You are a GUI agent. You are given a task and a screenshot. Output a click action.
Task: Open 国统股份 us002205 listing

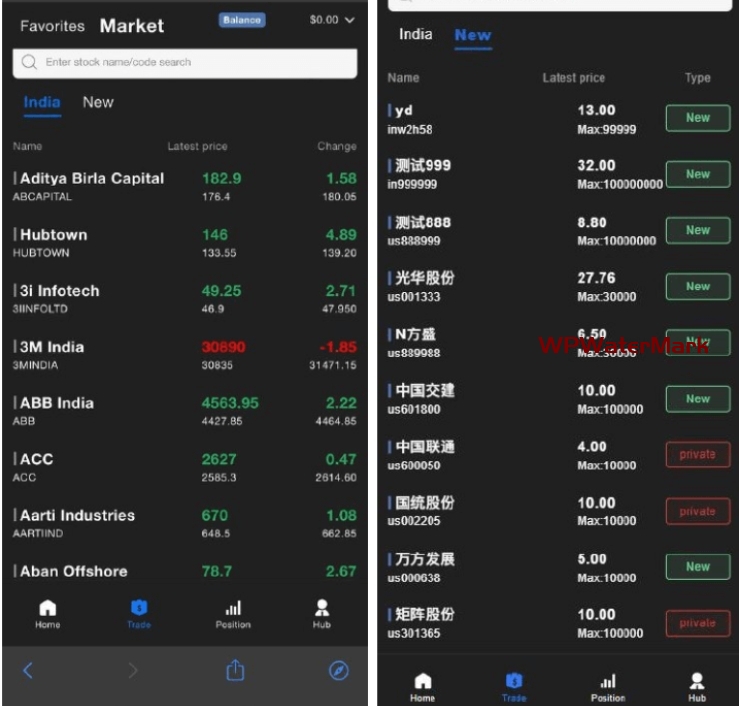tap(558, 511)
